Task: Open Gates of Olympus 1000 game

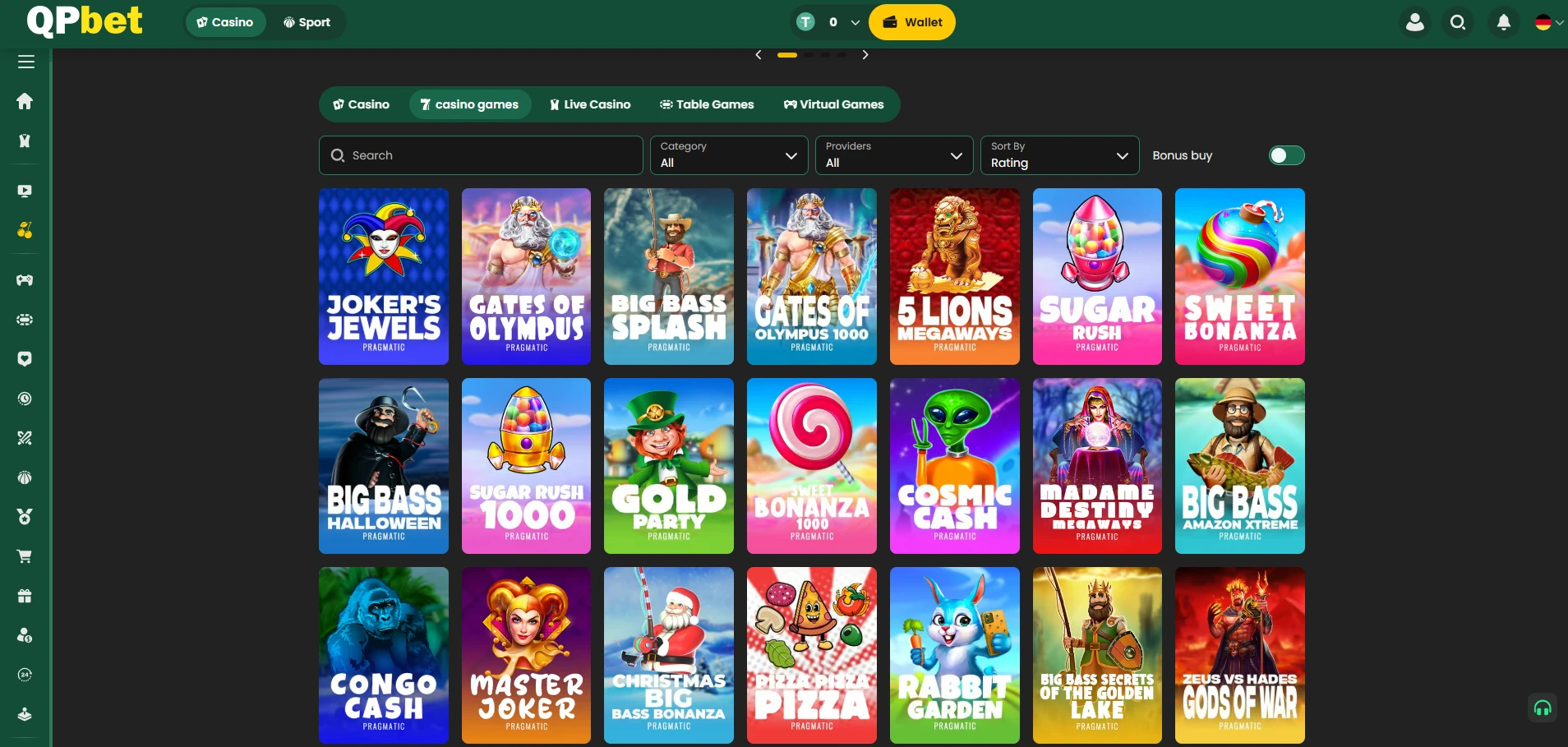Action: [812, 276]
